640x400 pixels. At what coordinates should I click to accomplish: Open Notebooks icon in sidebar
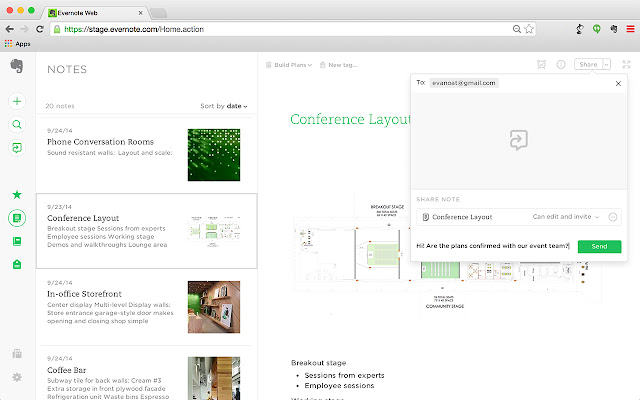[x=17, y=241]
